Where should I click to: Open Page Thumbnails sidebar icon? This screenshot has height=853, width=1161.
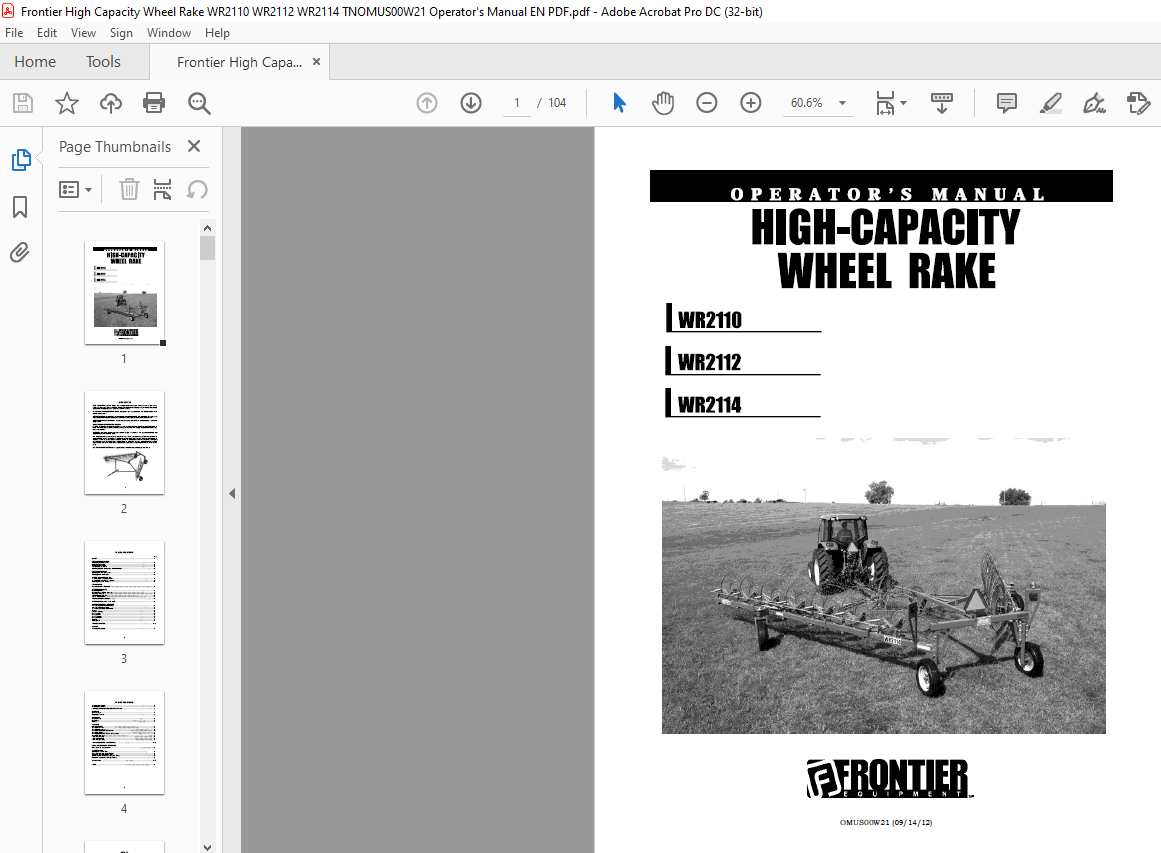pos(21,160)
